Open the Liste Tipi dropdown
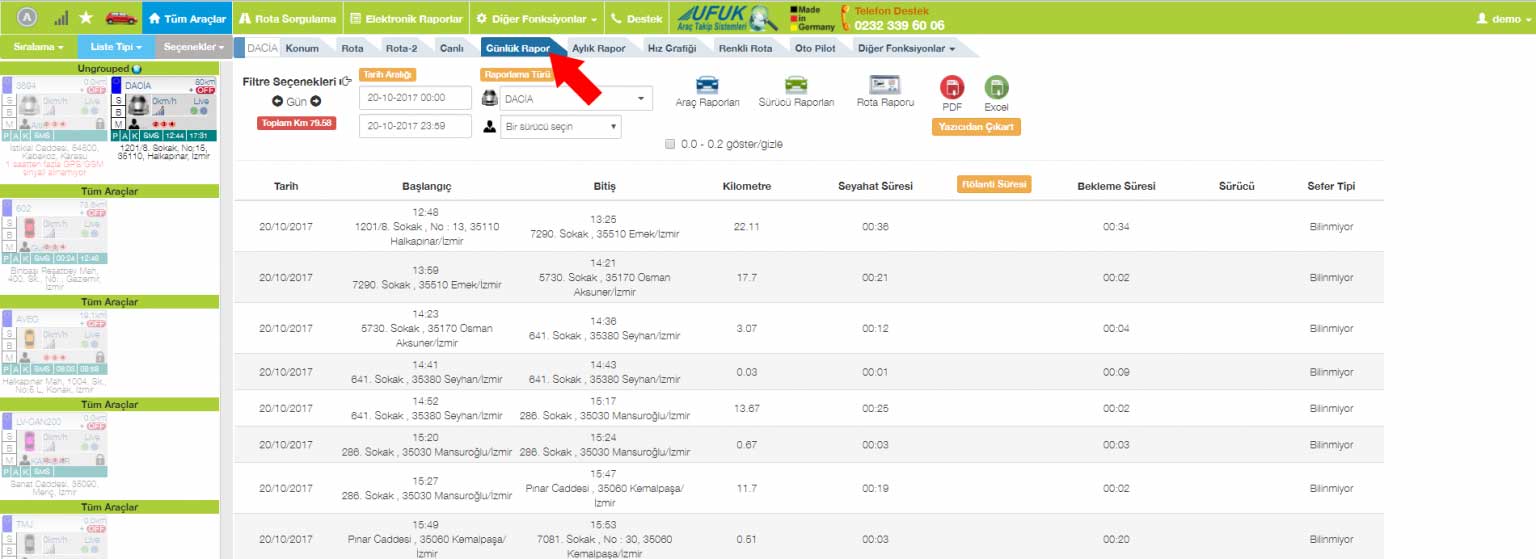The height and width of the screenshot is (559, 1536). tap(116, 47)
